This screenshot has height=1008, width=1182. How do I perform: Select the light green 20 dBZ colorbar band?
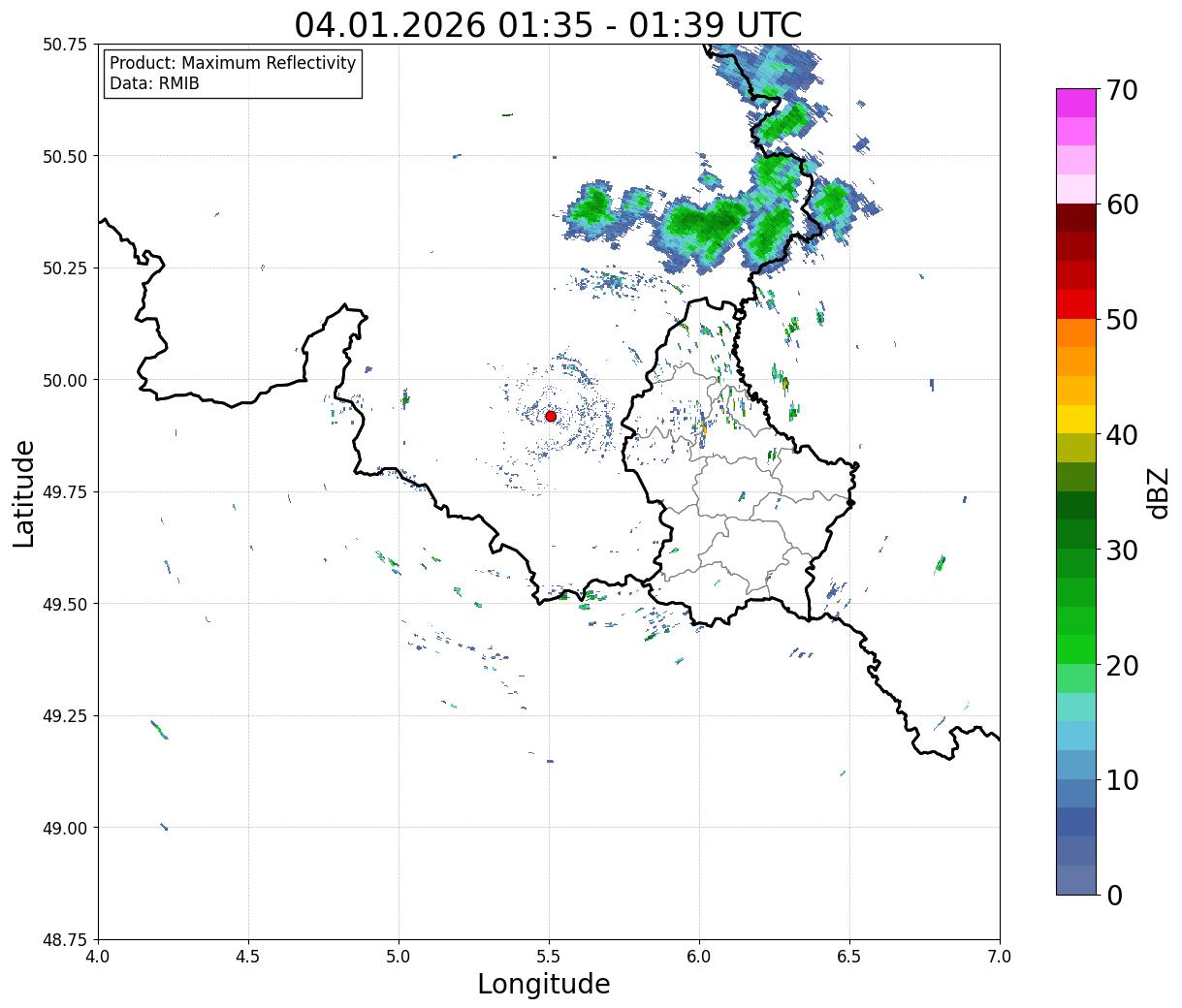click(x=1076, y=677)
